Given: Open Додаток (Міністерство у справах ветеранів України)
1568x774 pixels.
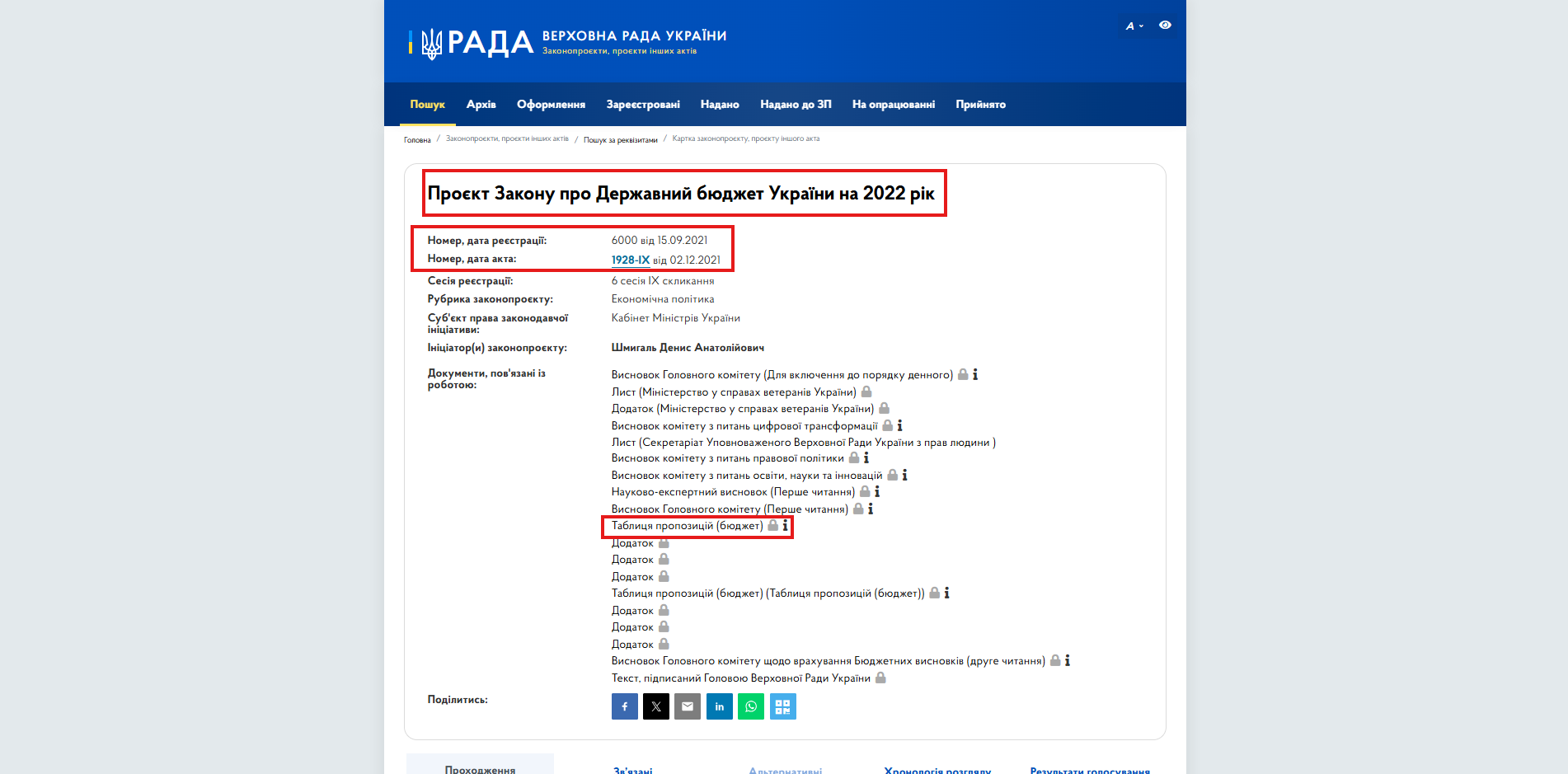Looking at the screenshot, I should click(743, 408).
